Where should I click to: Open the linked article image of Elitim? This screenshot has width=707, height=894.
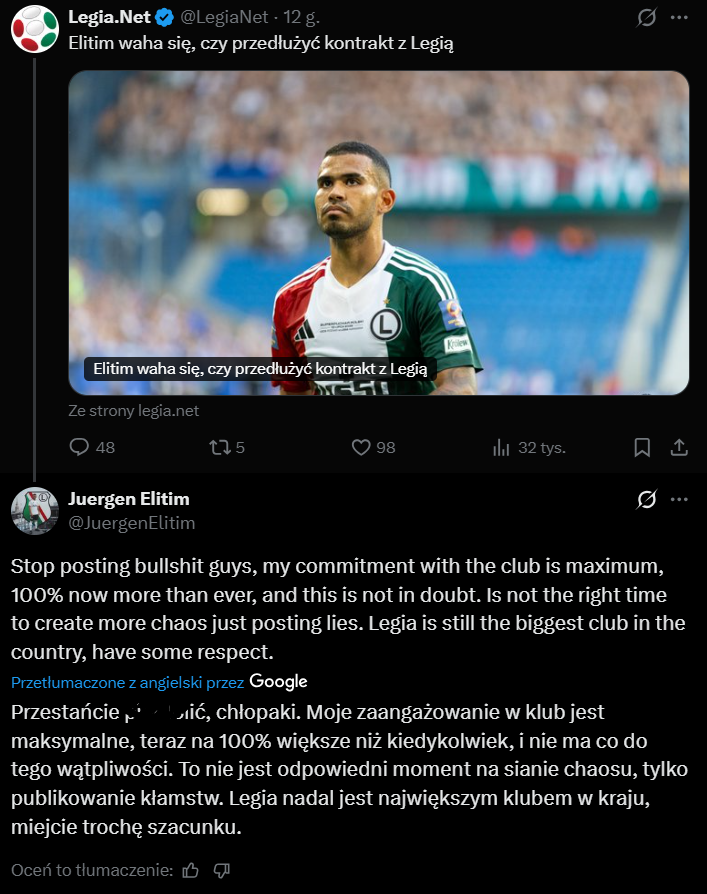click(378, 232)
